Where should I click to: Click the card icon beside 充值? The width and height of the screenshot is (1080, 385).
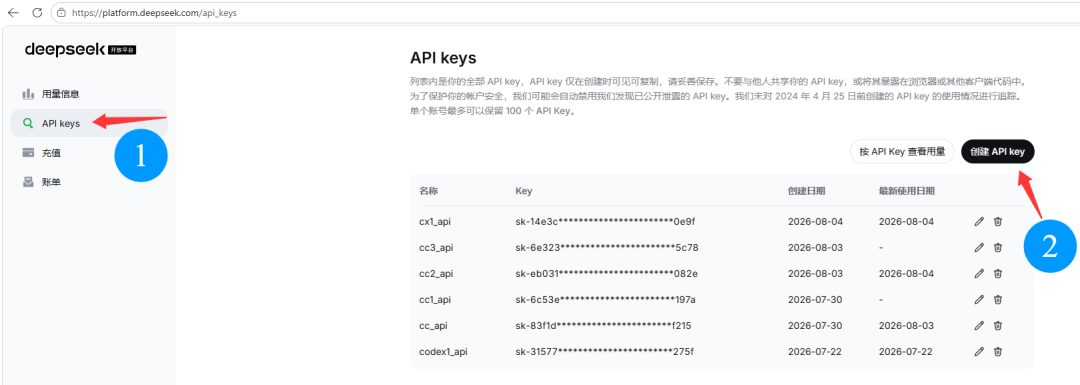28,153
